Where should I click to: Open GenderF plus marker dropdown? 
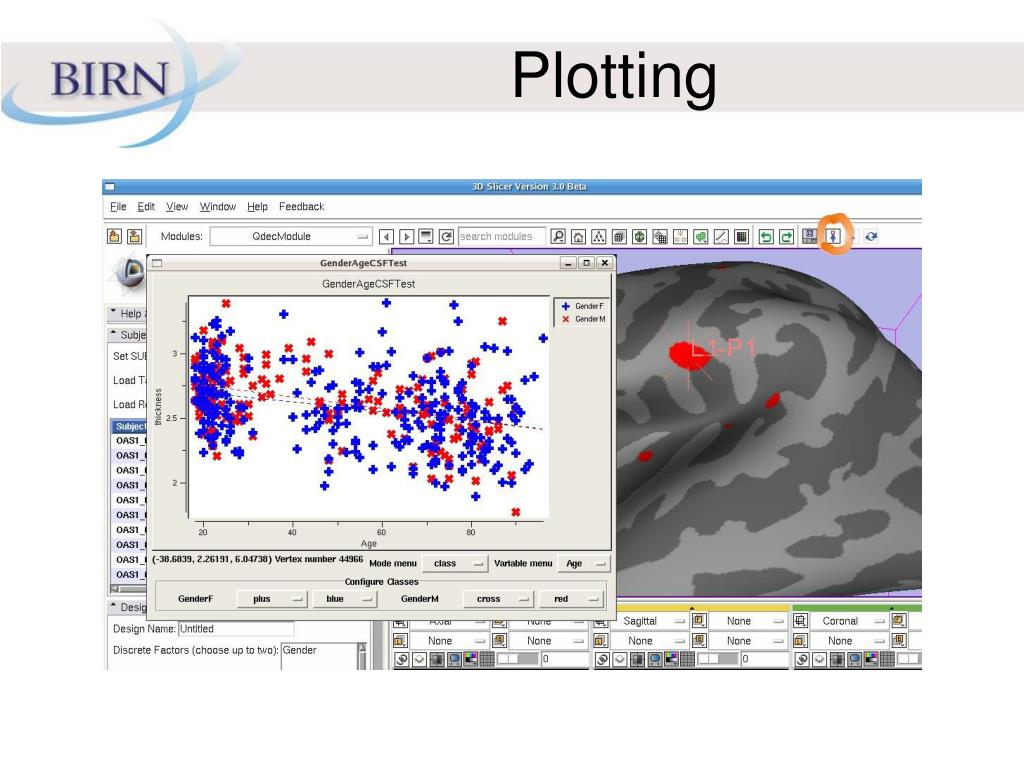click(272, 598)
